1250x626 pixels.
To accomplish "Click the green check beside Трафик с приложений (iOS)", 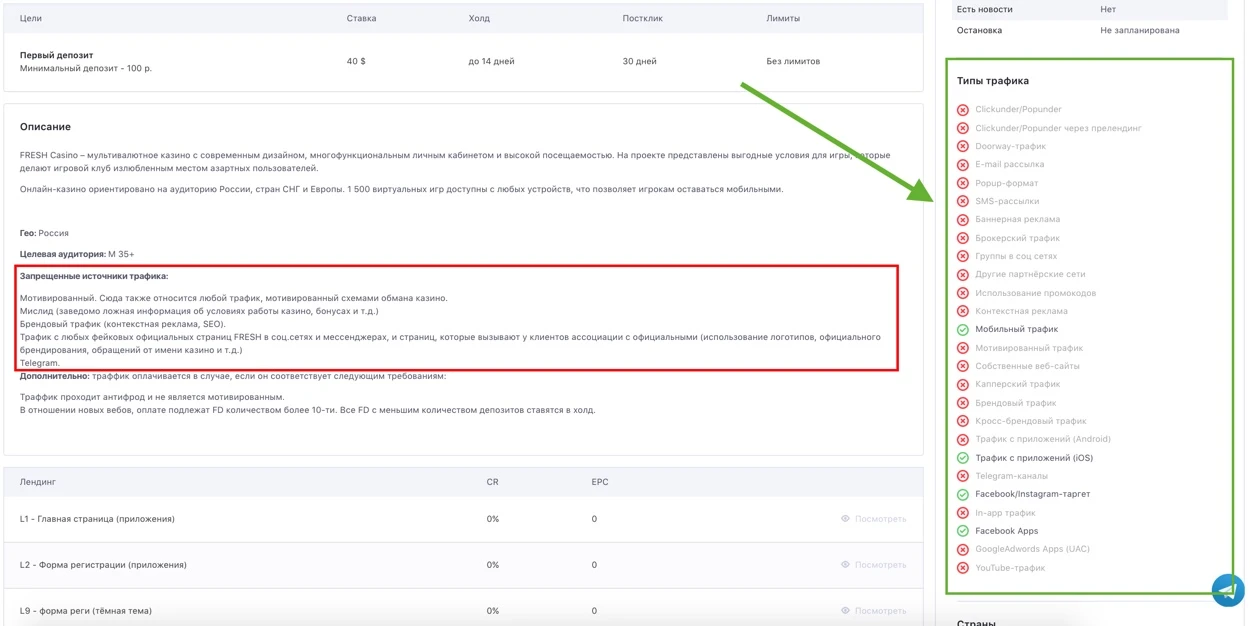I will [963, 458].
